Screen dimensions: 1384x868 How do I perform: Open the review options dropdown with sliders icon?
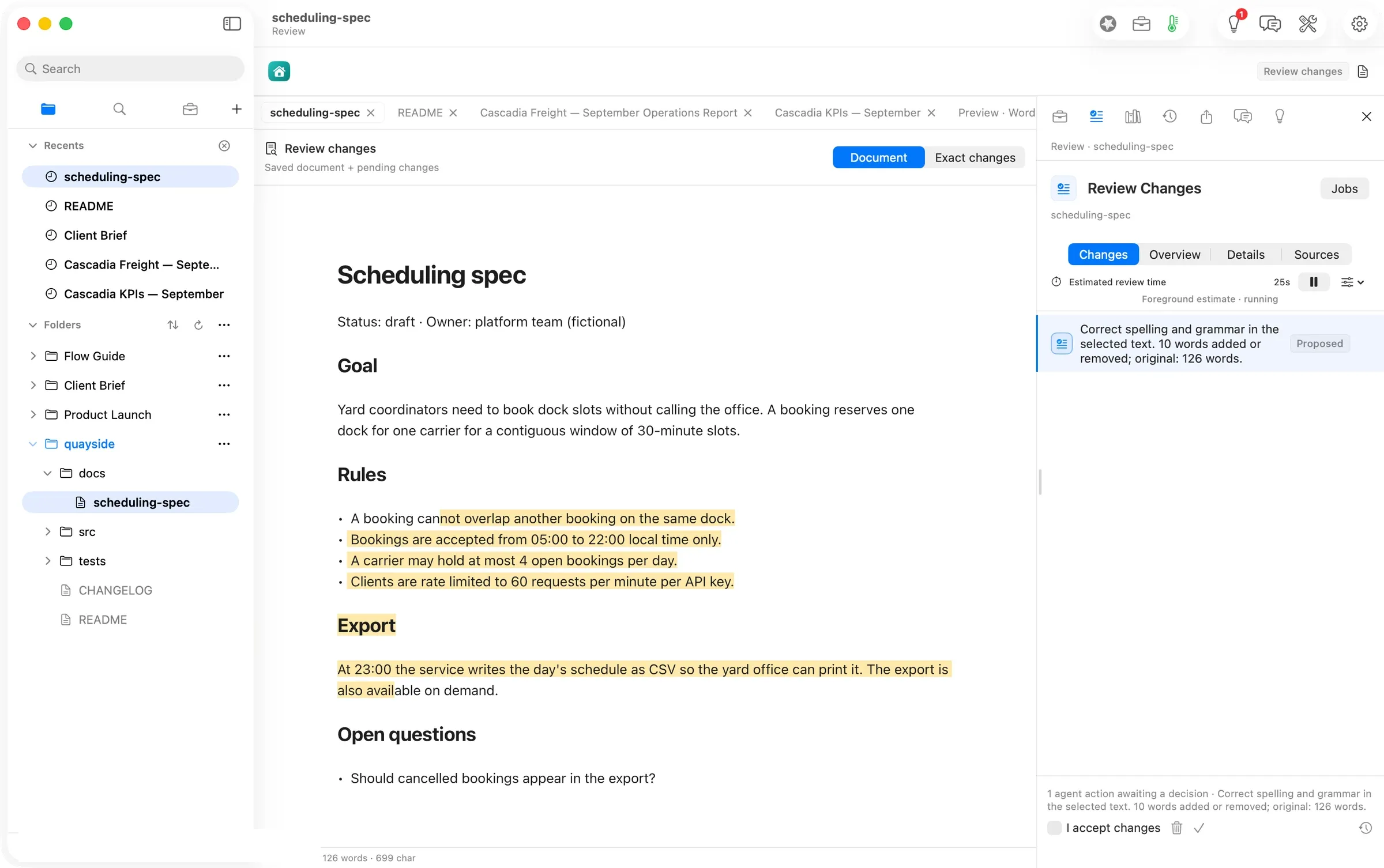click(1352, 282)
